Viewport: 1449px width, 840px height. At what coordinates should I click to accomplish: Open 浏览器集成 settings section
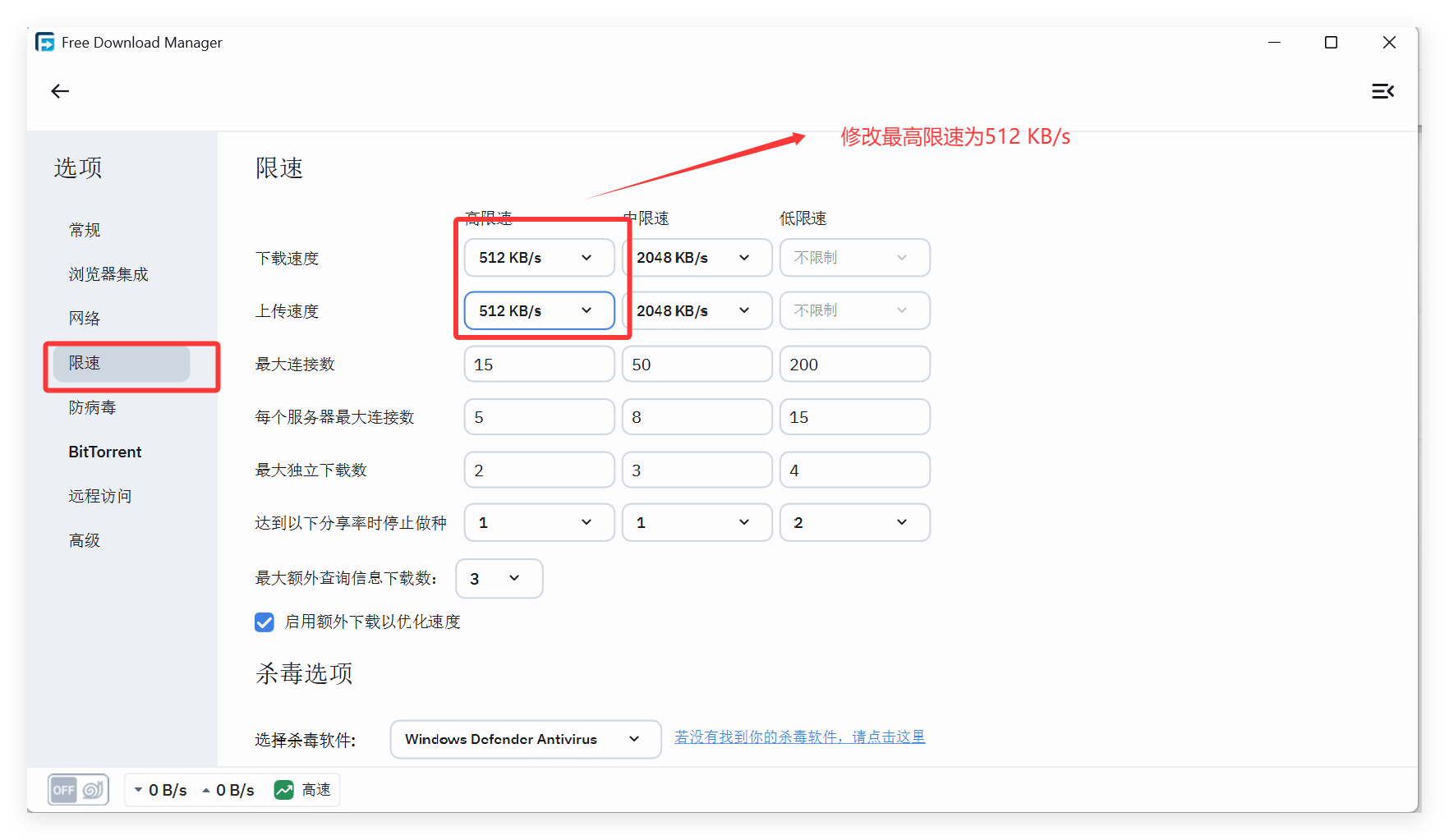(x=108, y=274)
